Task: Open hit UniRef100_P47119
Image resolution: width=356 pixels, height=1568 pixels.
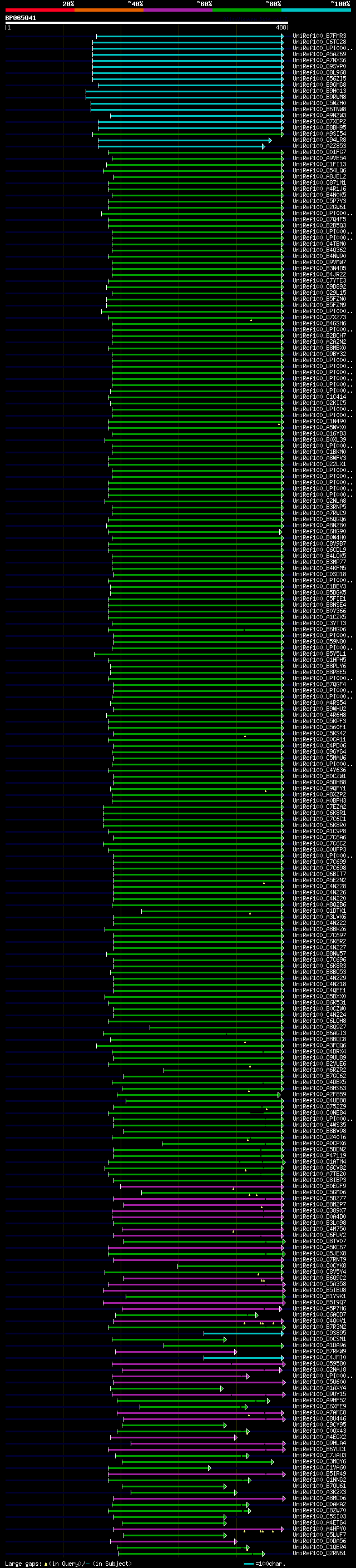Action: click(x=319, y=1155)
